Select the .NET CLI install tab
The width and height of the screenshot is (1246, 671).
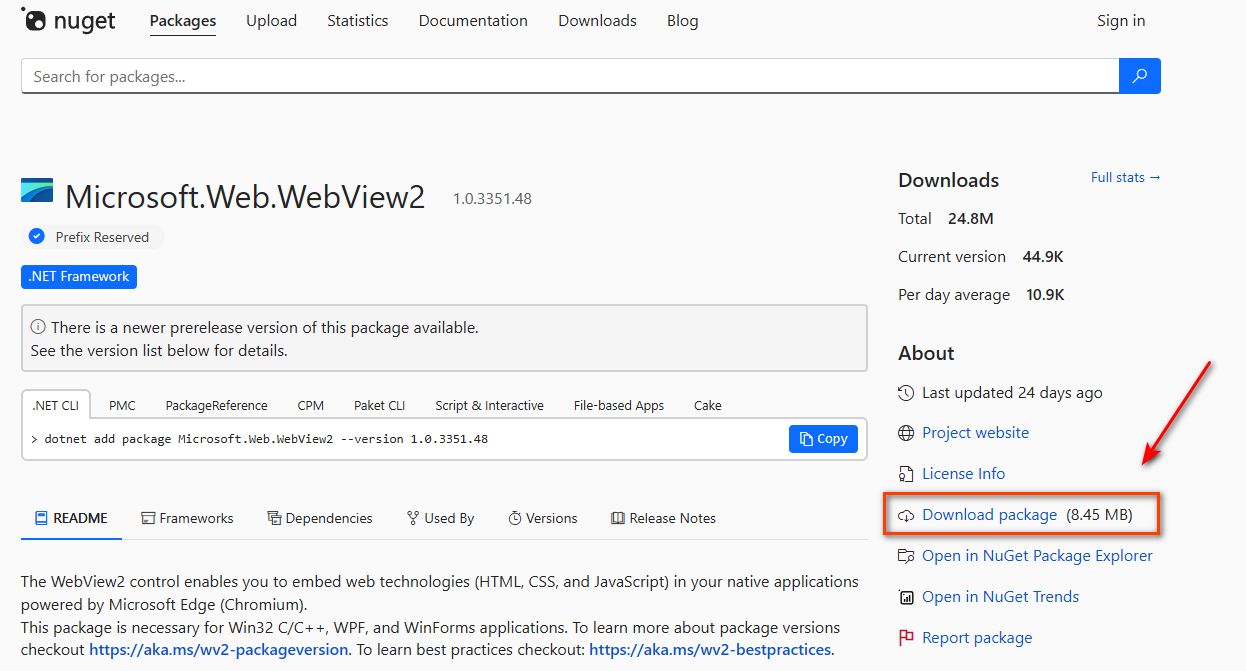tap(56, 405)
